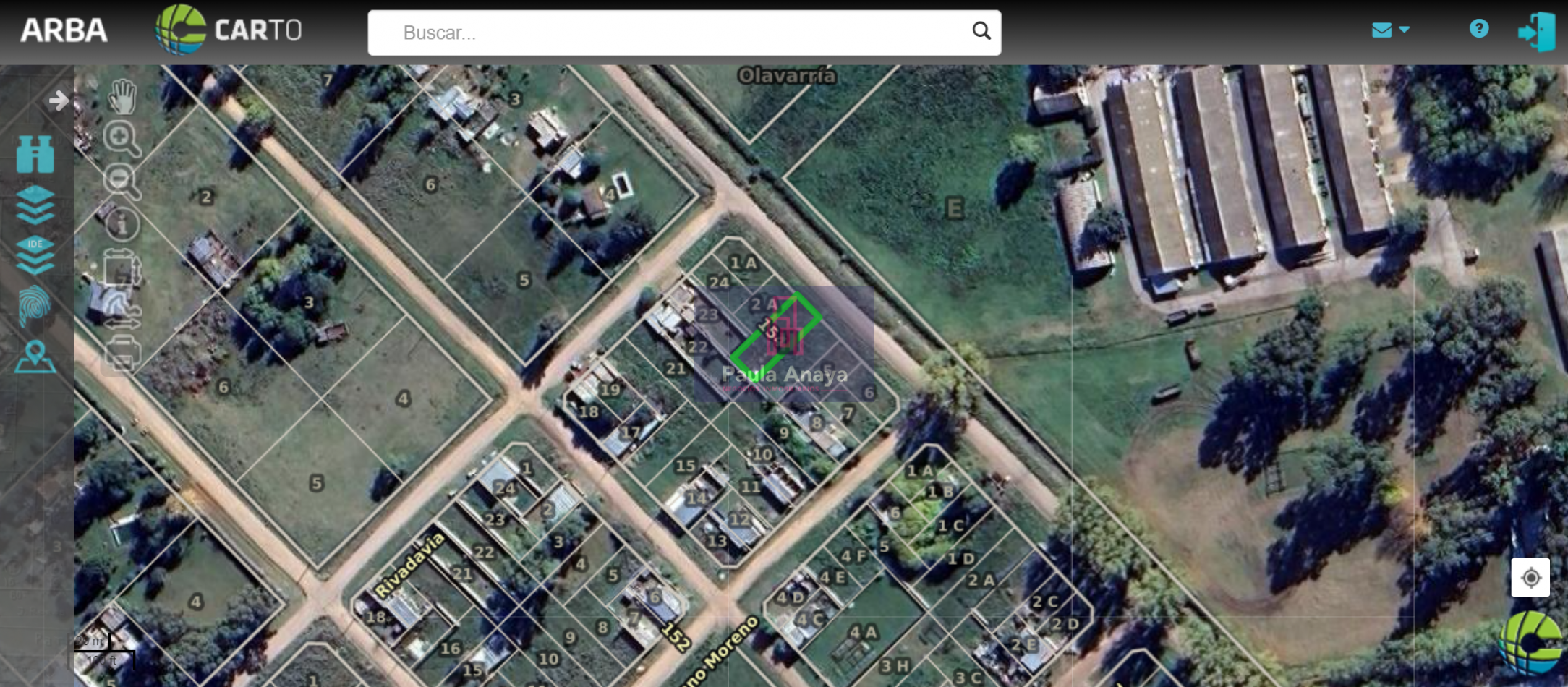Image resolution: width=1568 pixels, height=687 pixels.
Task: Select the pan hand tool
Action: pyautogui.click(x=122, y=97)
